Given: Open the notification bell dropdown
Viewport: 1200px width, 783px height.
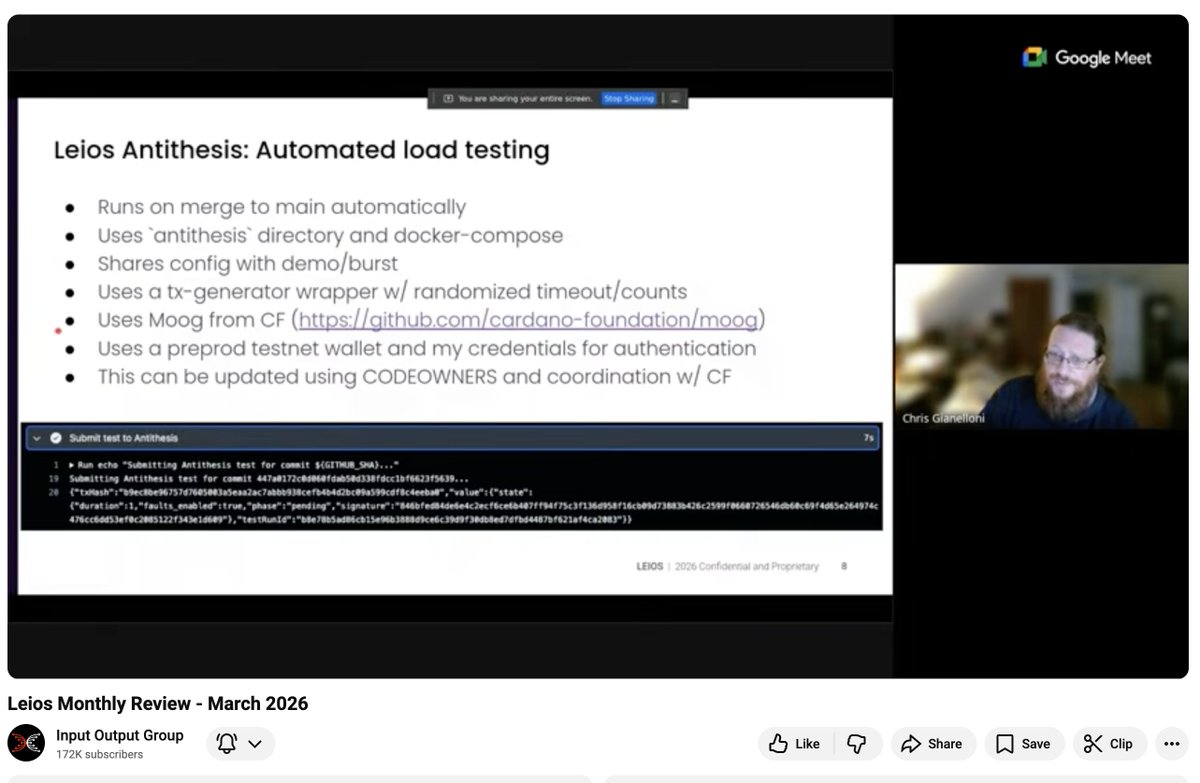Looking at the screenshot, I should click(x=240, y=743).
